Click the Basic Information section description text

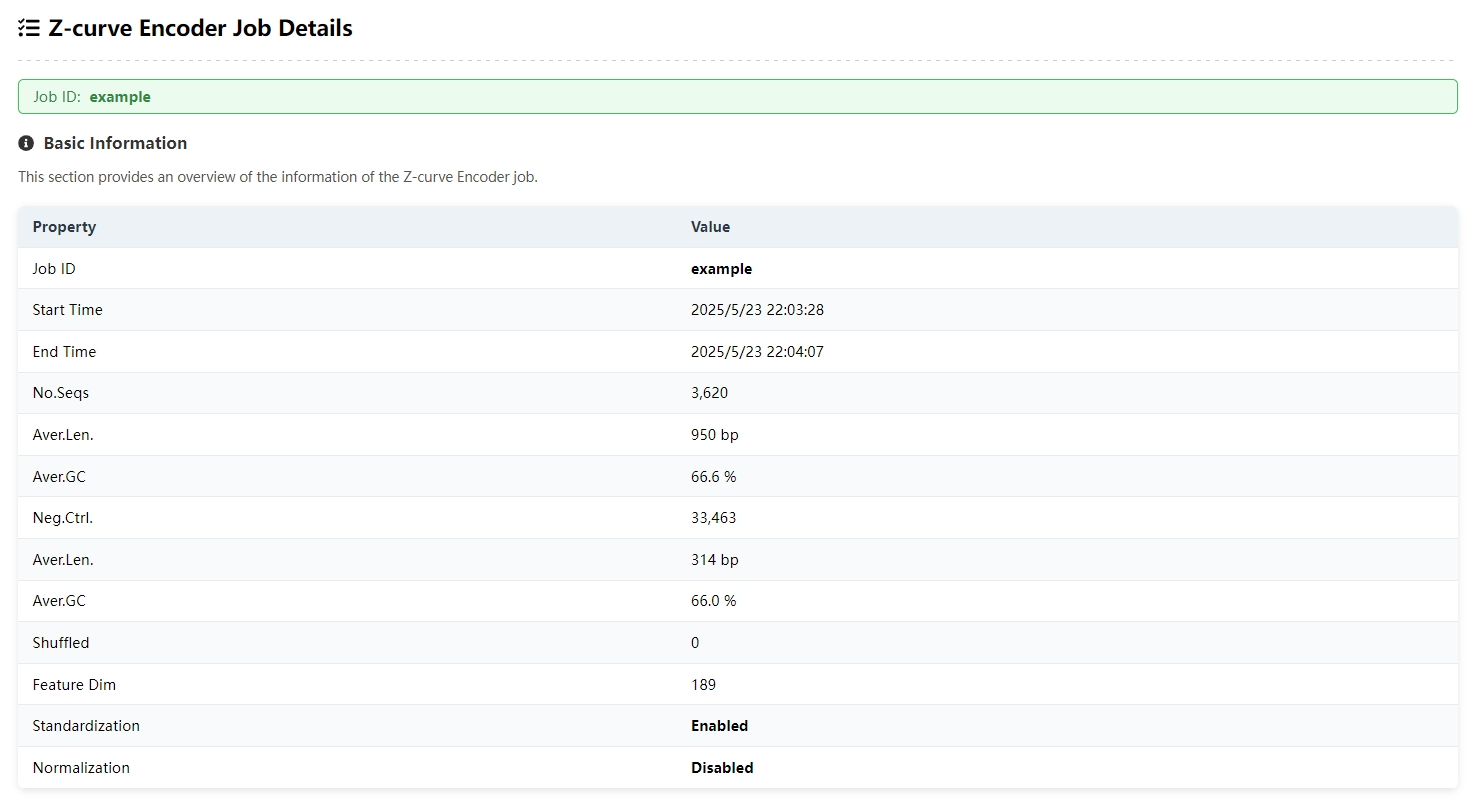pyautogui.click(x=278, y=177)
